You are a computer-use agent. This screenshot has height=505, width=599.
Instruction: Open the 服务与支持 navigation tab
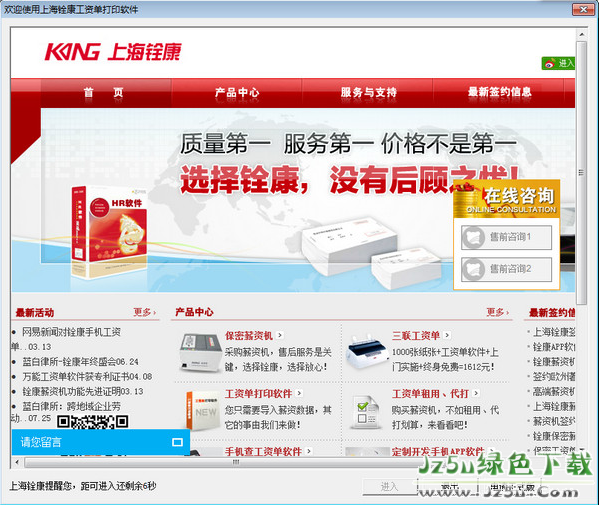pyautogui.click(x=368, y=92)
